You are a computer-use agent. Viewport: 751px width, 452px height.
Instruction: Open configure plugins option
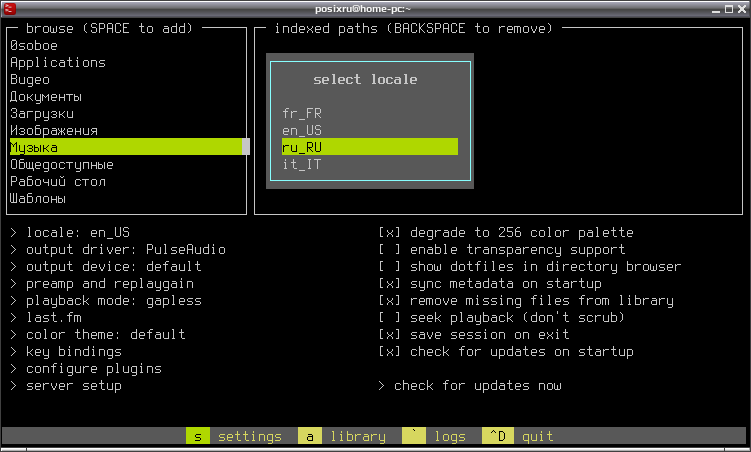coord(86,369)
